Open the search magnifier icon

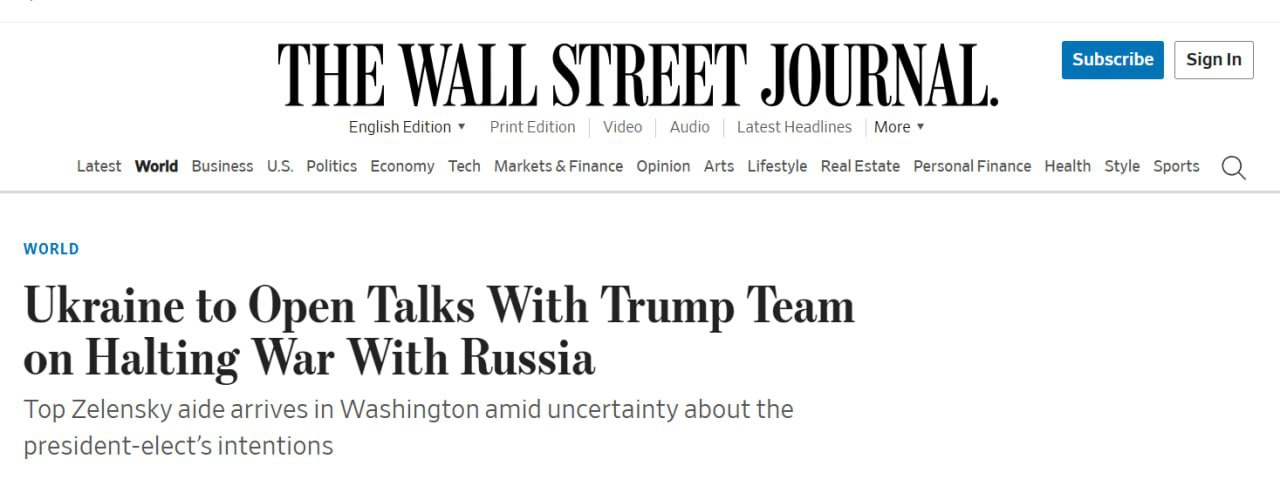[1234, 168]
